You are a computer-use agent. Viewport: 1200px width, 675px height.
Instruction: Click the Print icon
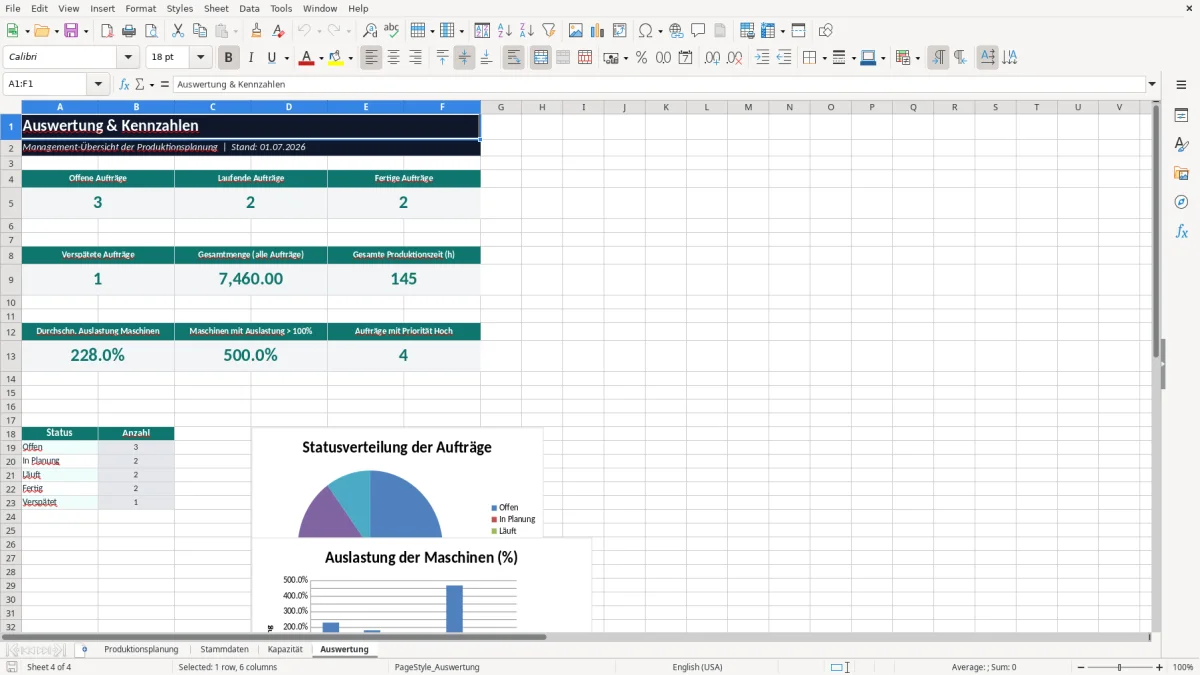click(129, 31)
